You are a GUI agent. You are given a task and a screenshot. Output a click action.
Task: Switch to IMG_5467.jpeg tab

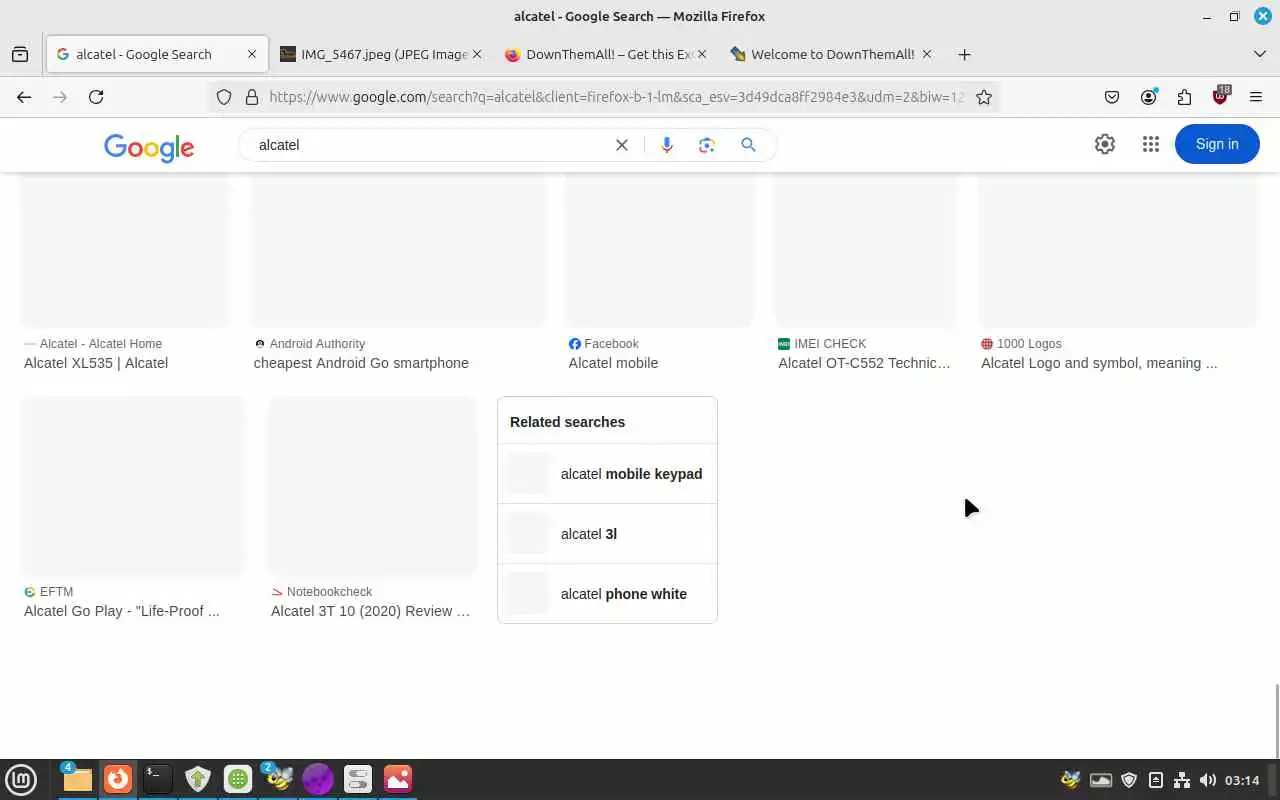coord(384,54)
